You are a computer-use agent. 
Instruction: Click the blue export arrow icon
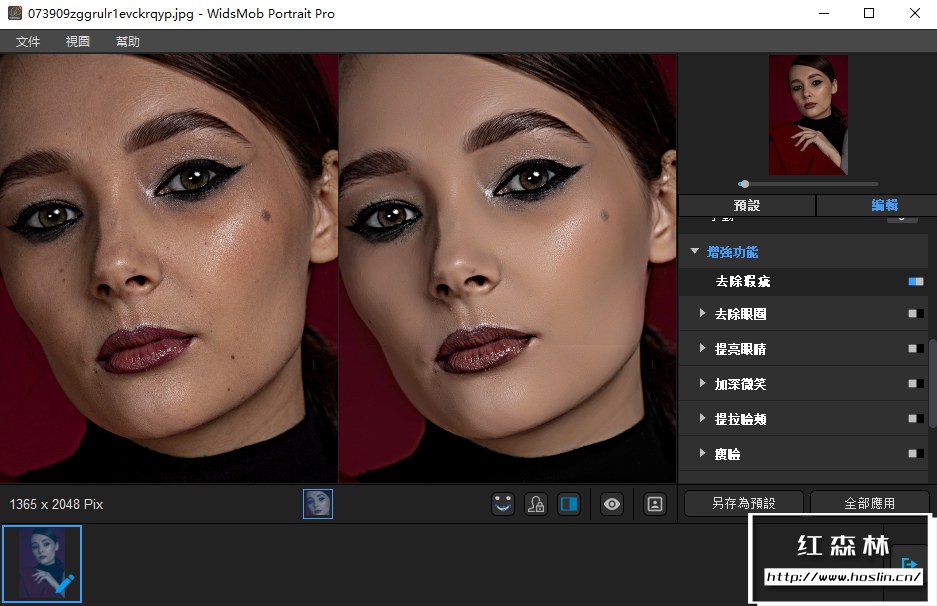click(x=909, y=565)
